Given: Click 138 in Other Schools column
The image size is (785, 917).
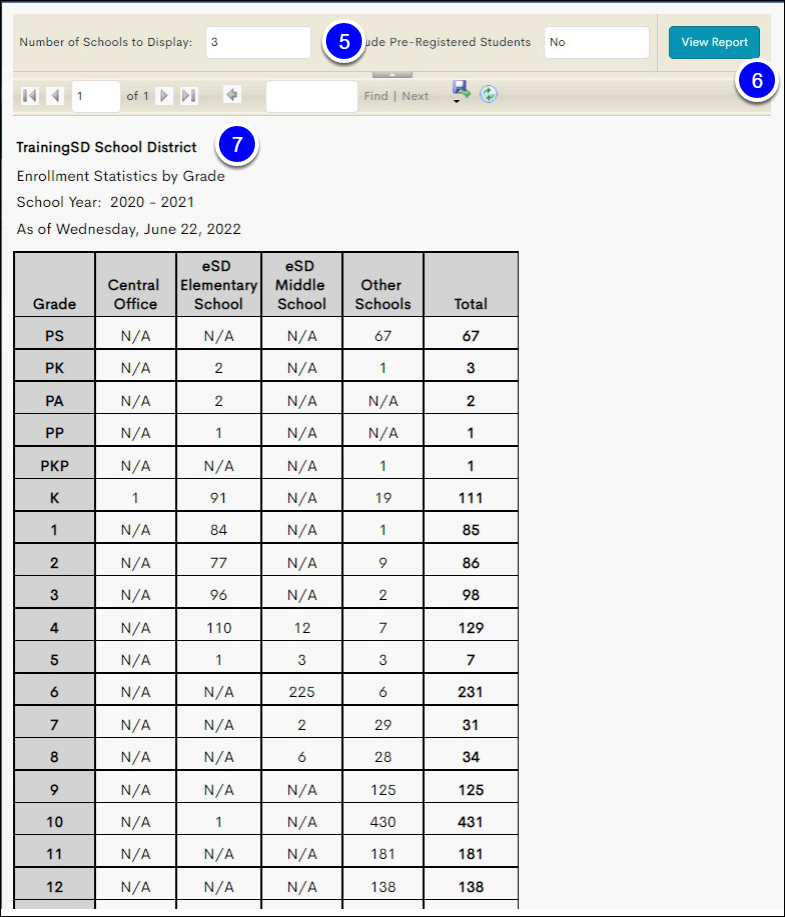Looking at the screenshot, I should [383, 887].
